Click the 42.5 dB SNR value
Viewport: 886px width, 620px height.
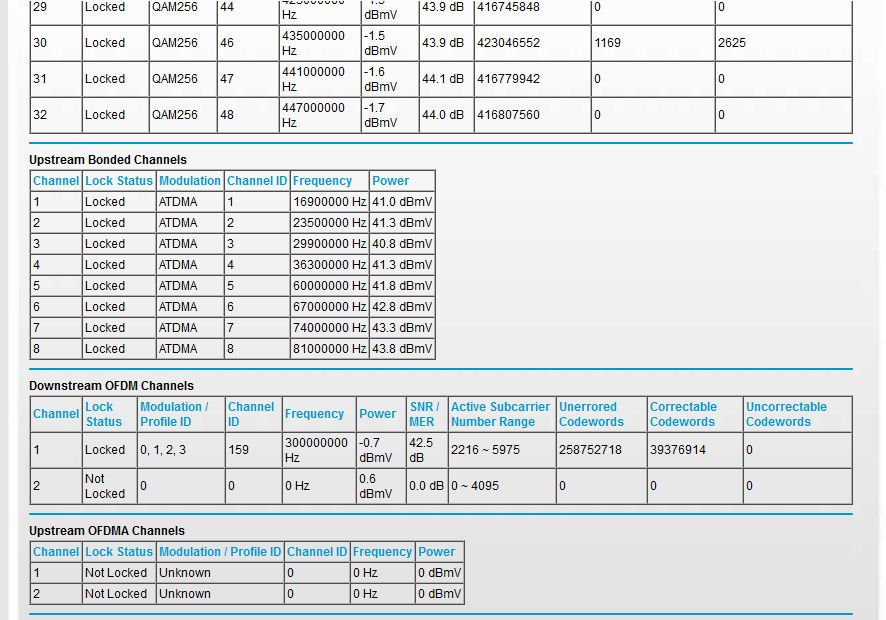pyautogui.click(x=421, y=450)
